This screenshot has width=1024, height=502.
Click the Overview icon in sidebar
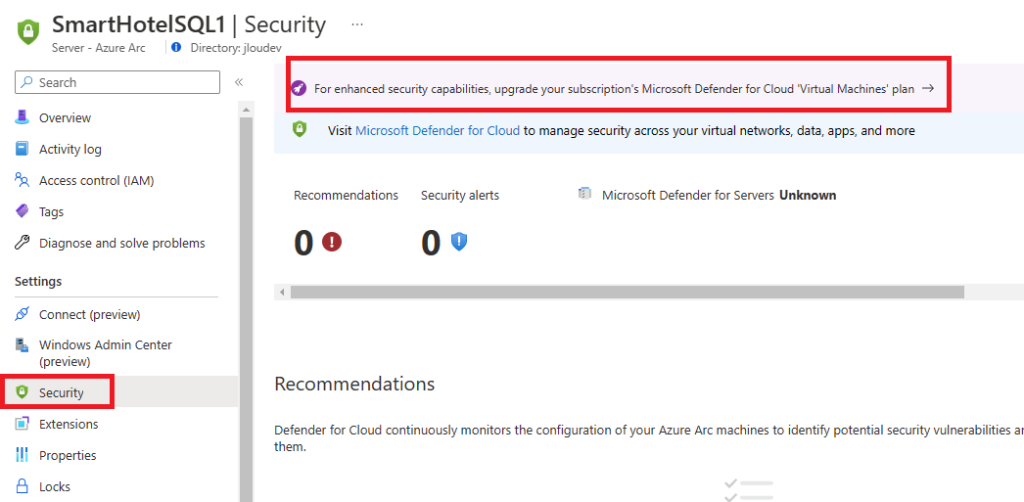tap(22, 118)
